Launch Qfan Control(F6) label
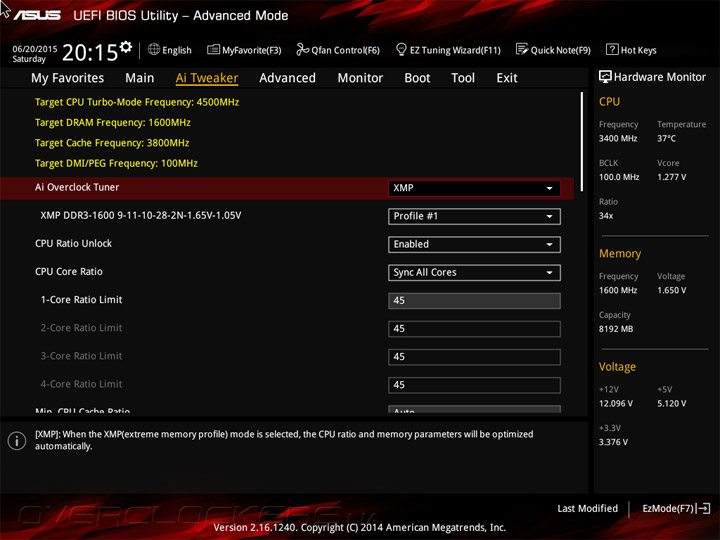 coord(345,50)
